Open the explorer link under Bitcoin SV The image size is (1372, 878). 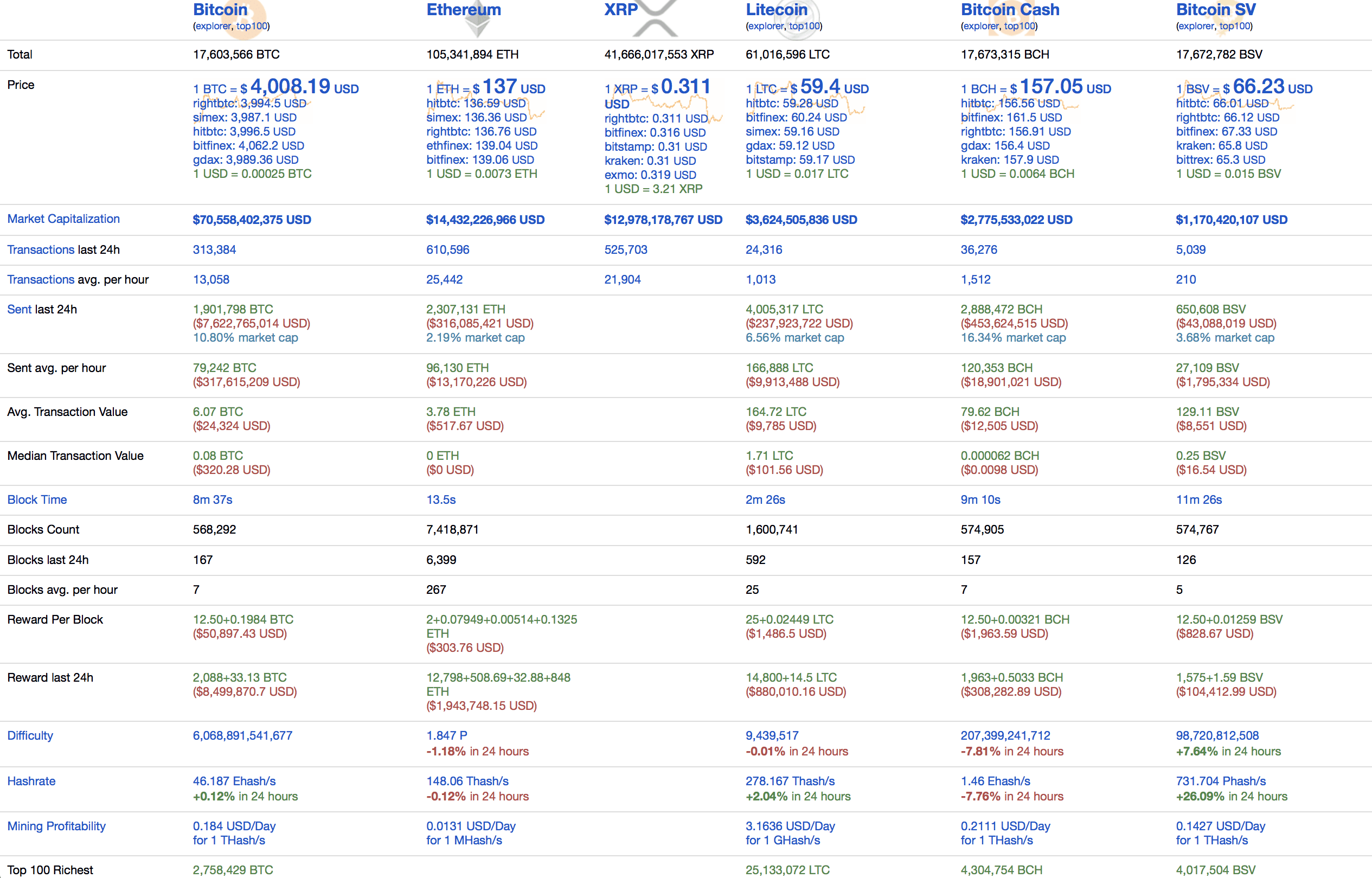[1196, 26]
